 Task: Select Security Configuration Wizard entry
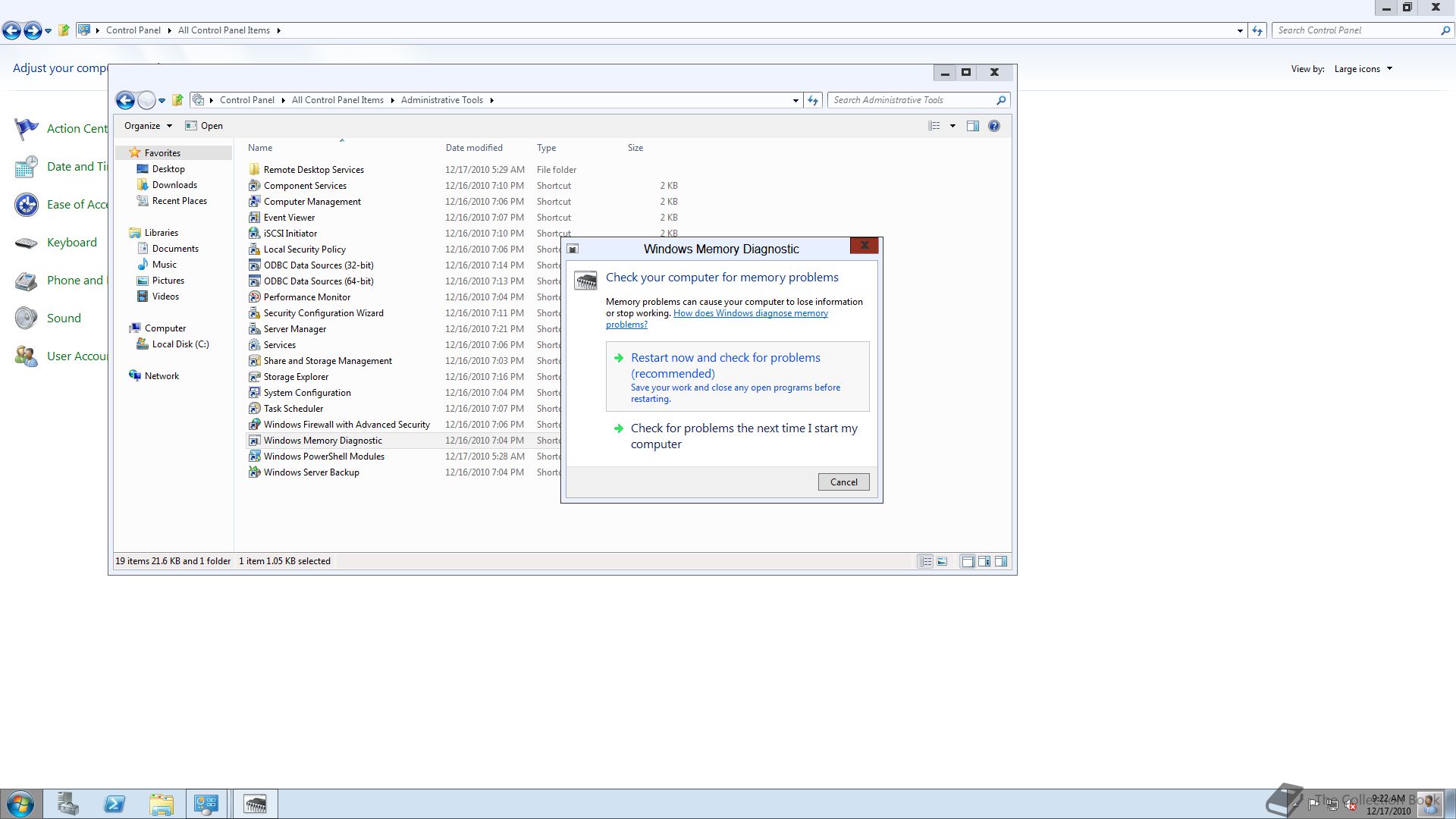(324, 313)
